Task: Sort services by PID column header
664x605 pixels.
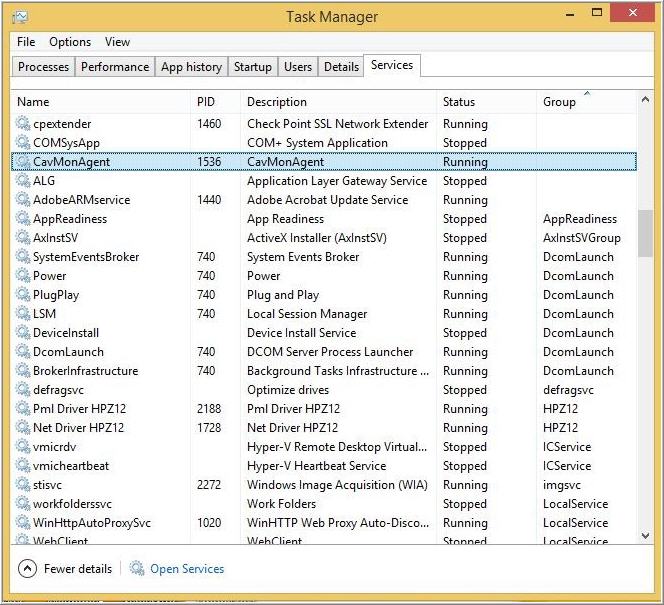Action: click(206, 102)
